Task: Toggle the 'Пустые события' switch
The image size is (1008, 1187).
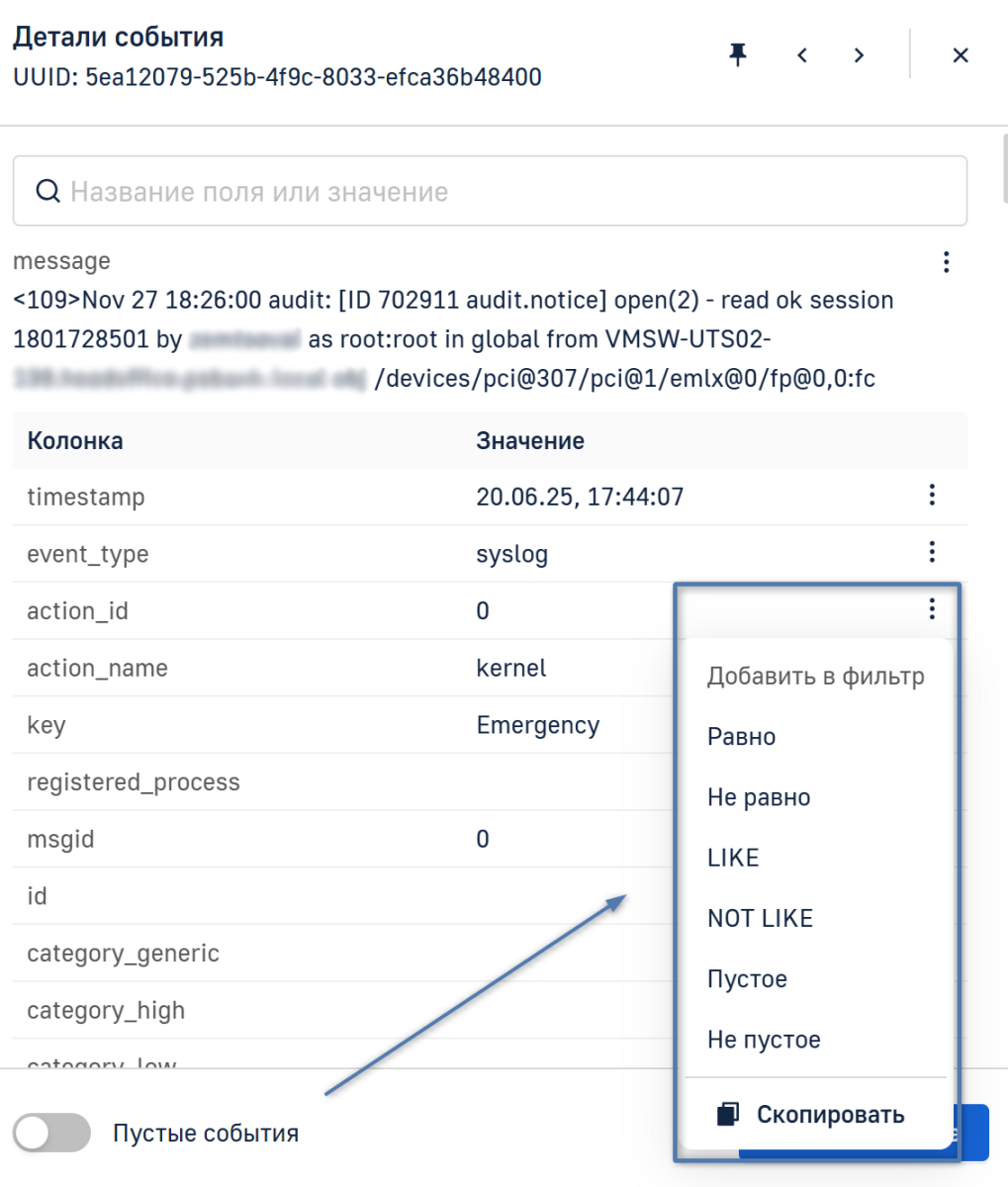Action: pyautogui.click(x=51, y=1133)
